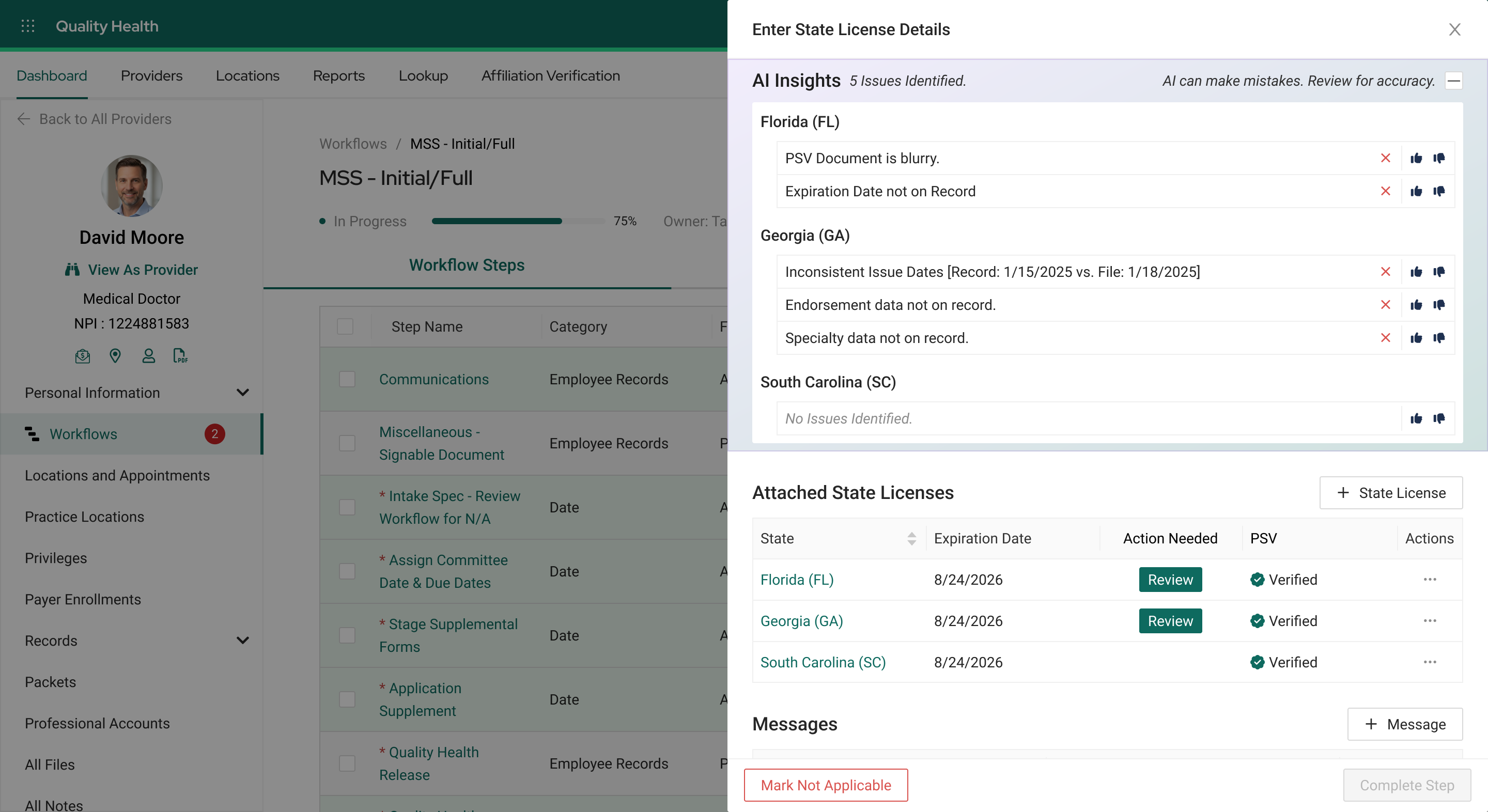Screen dimensions: 1488x812
Task: Dismiss 'Specialty data not on record' issue
Action: tap(1385, 338)
